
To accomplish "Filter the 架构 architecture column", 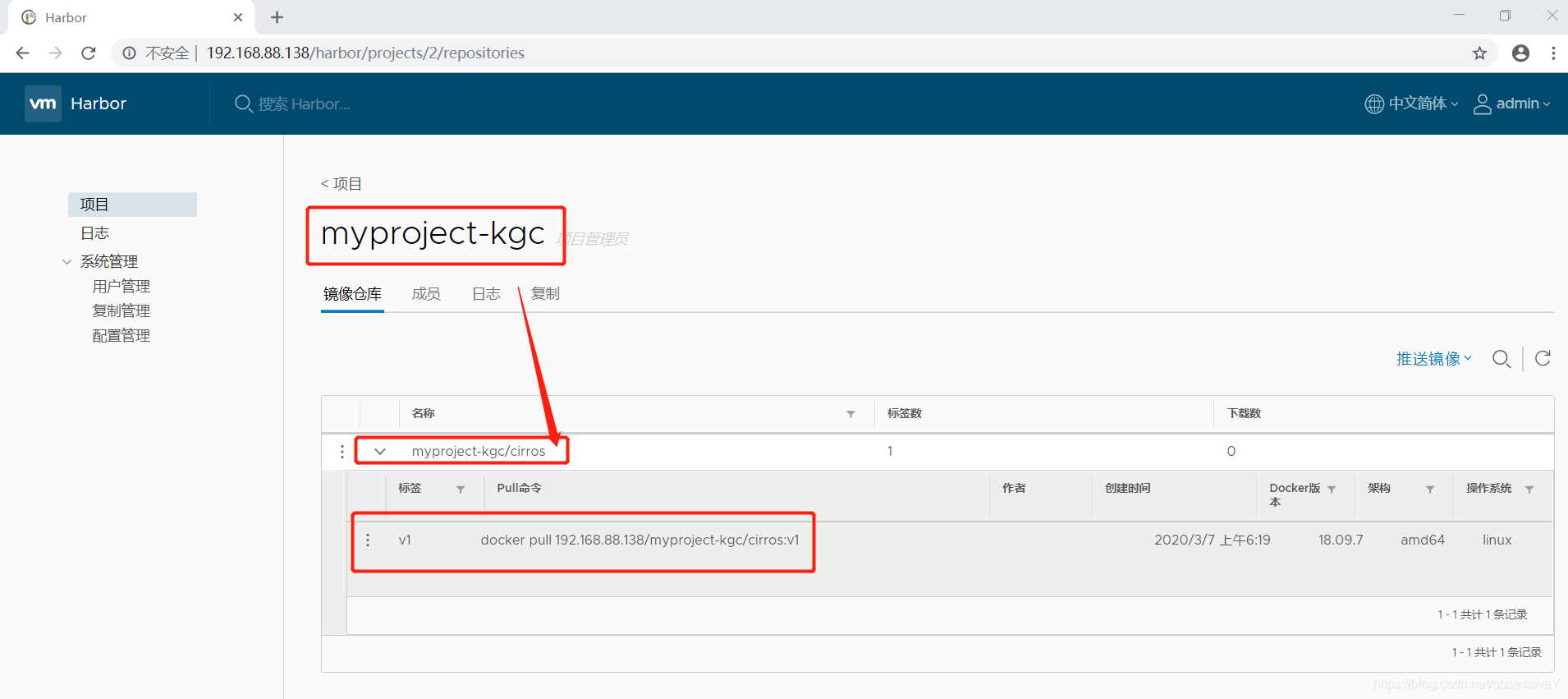I will [1430, 490].
